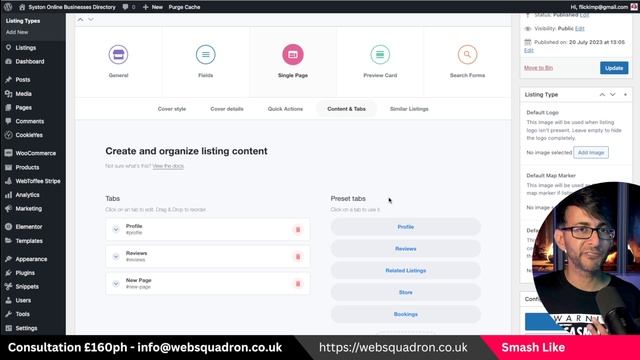Open the General settings icon
Viewport: 640px width, 360px height.
tap(118, 54)
